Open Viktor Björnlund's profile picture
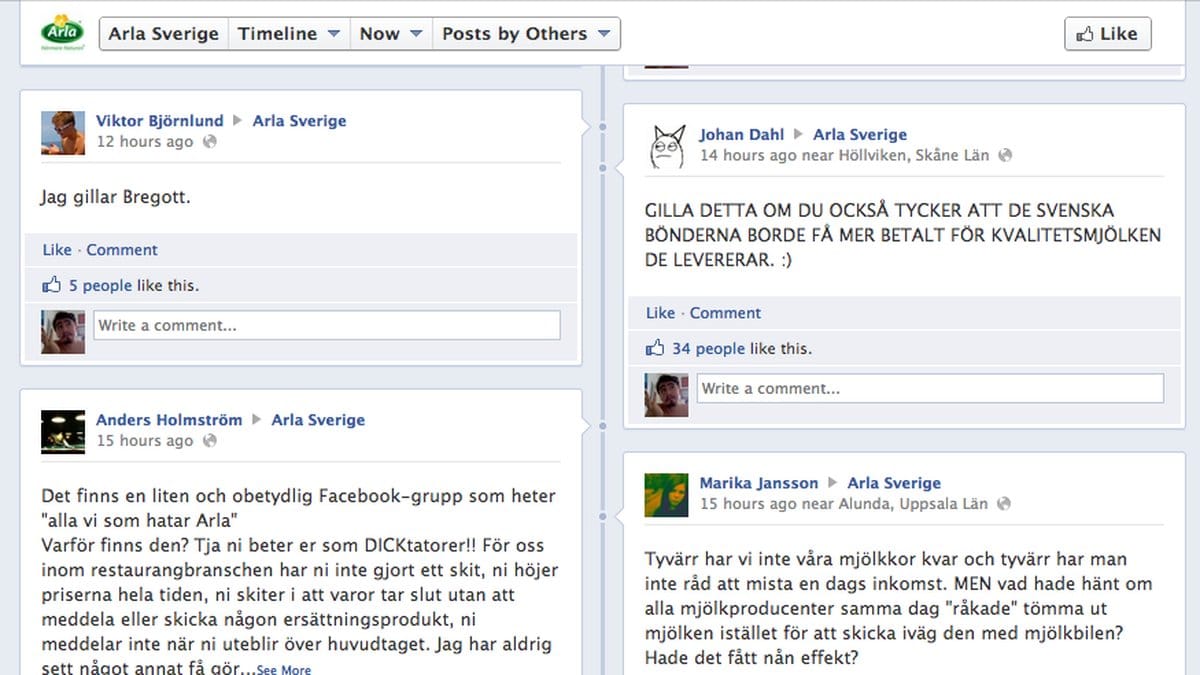This screenshot has height=675, width=1200. [x=63, y=132]
